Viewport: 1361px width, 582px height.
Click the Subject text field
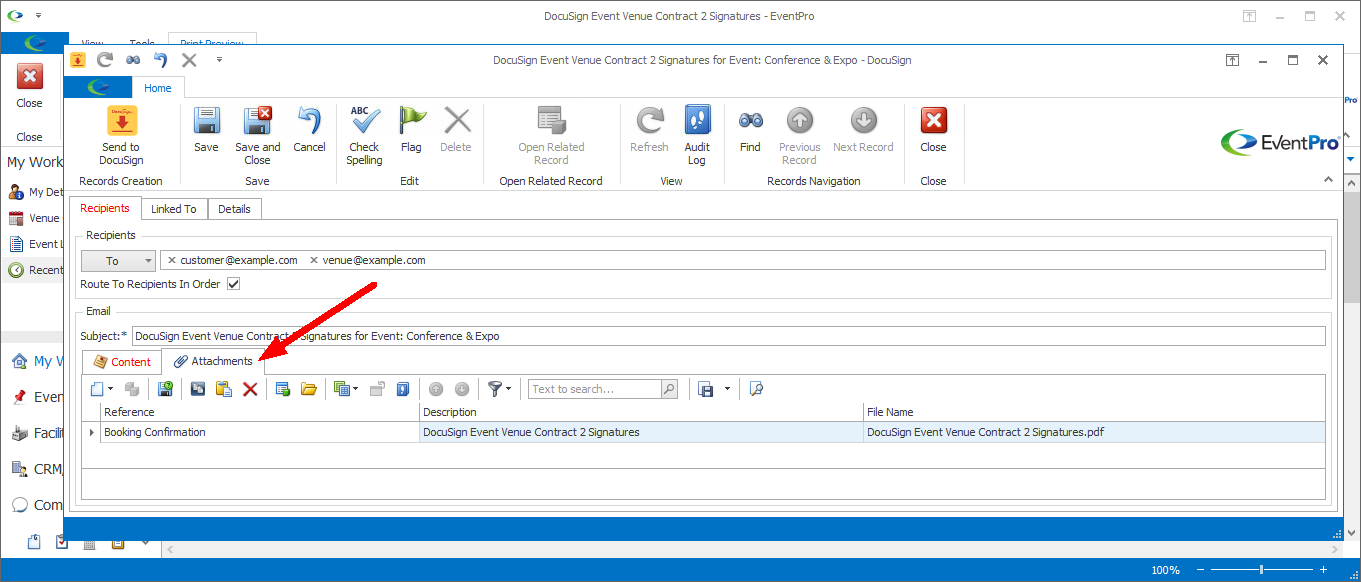(x=729, y=336)
